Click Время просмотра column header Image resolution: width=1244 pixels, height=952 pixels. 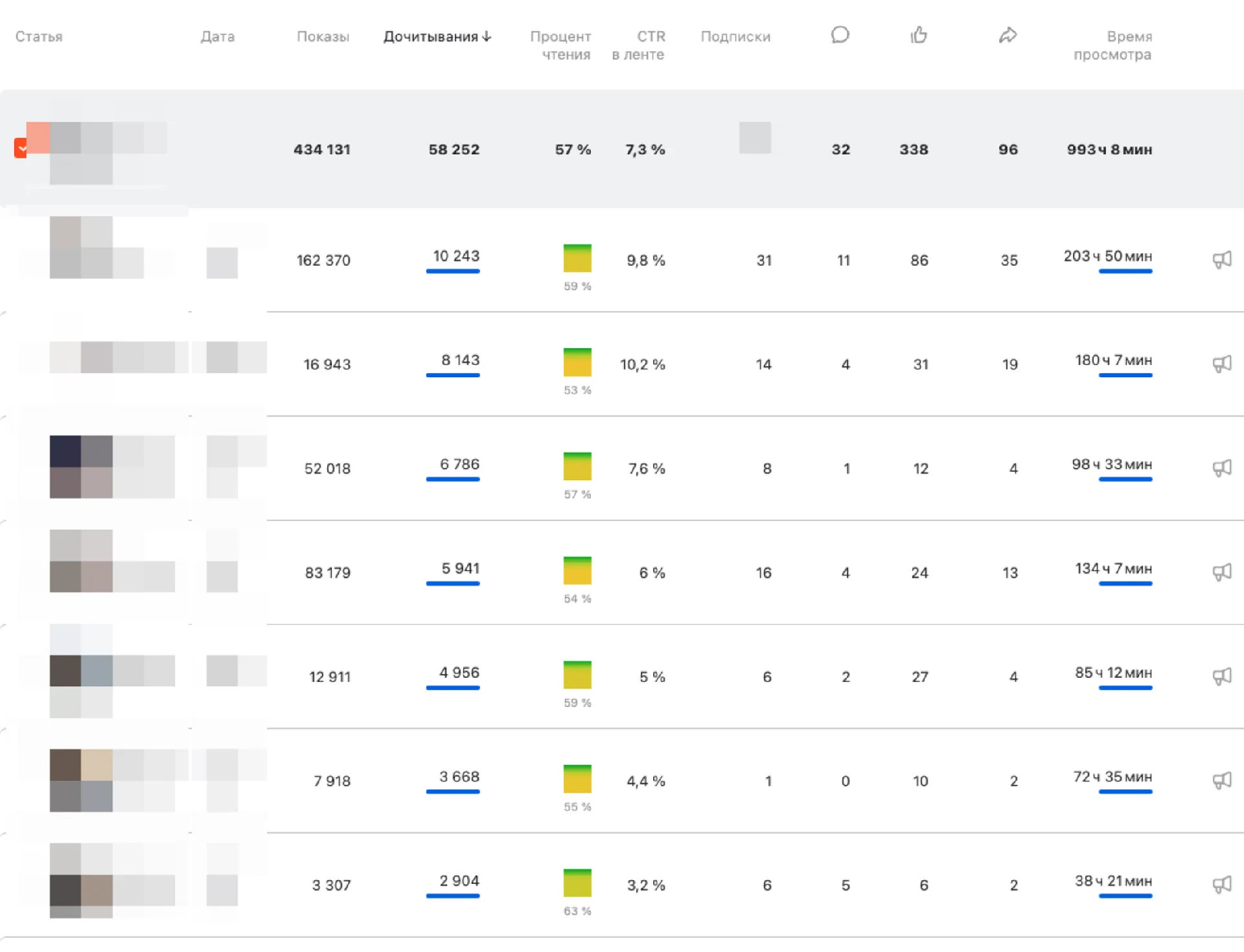[x=1112, y=45]
